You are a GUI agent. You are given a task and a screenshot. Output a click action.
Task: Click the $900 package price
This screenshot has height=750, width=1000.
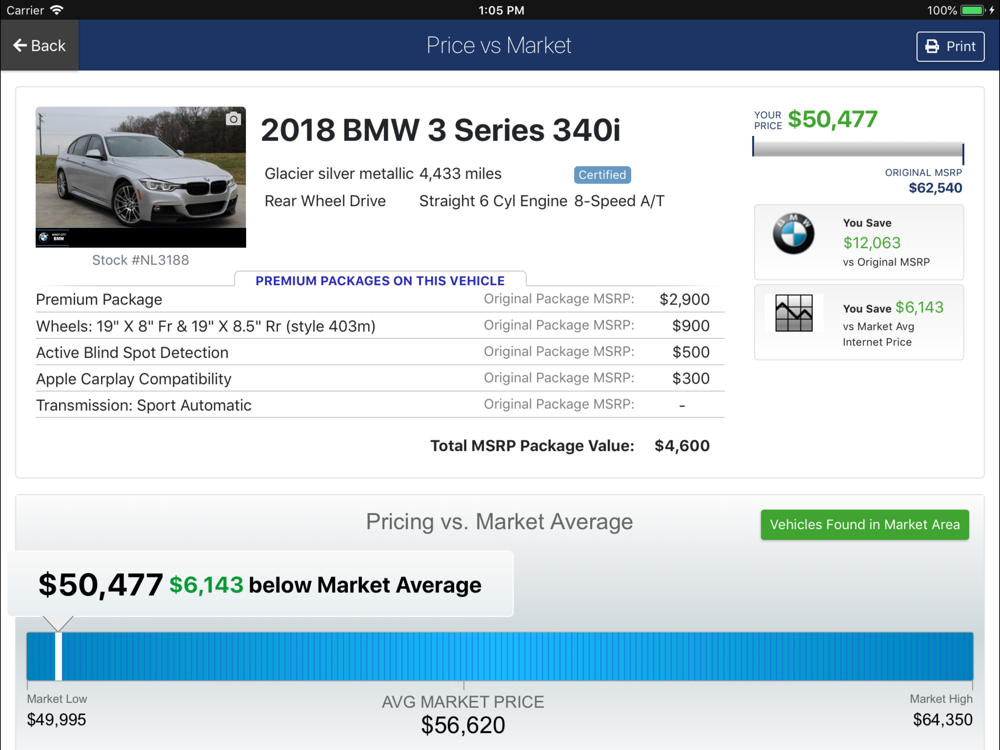[x=691, y=326]
